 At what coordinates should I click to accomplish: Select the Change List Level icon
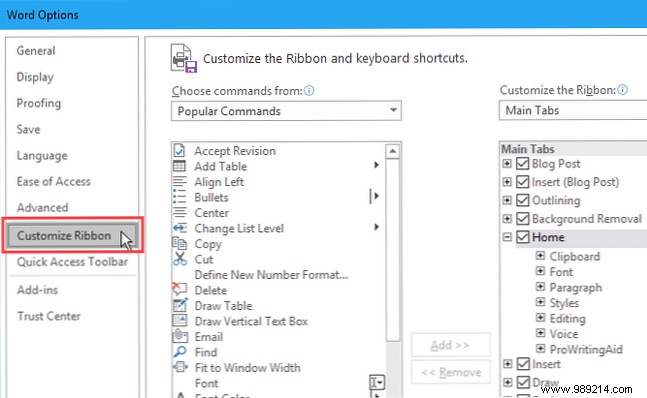click(179, 228)
